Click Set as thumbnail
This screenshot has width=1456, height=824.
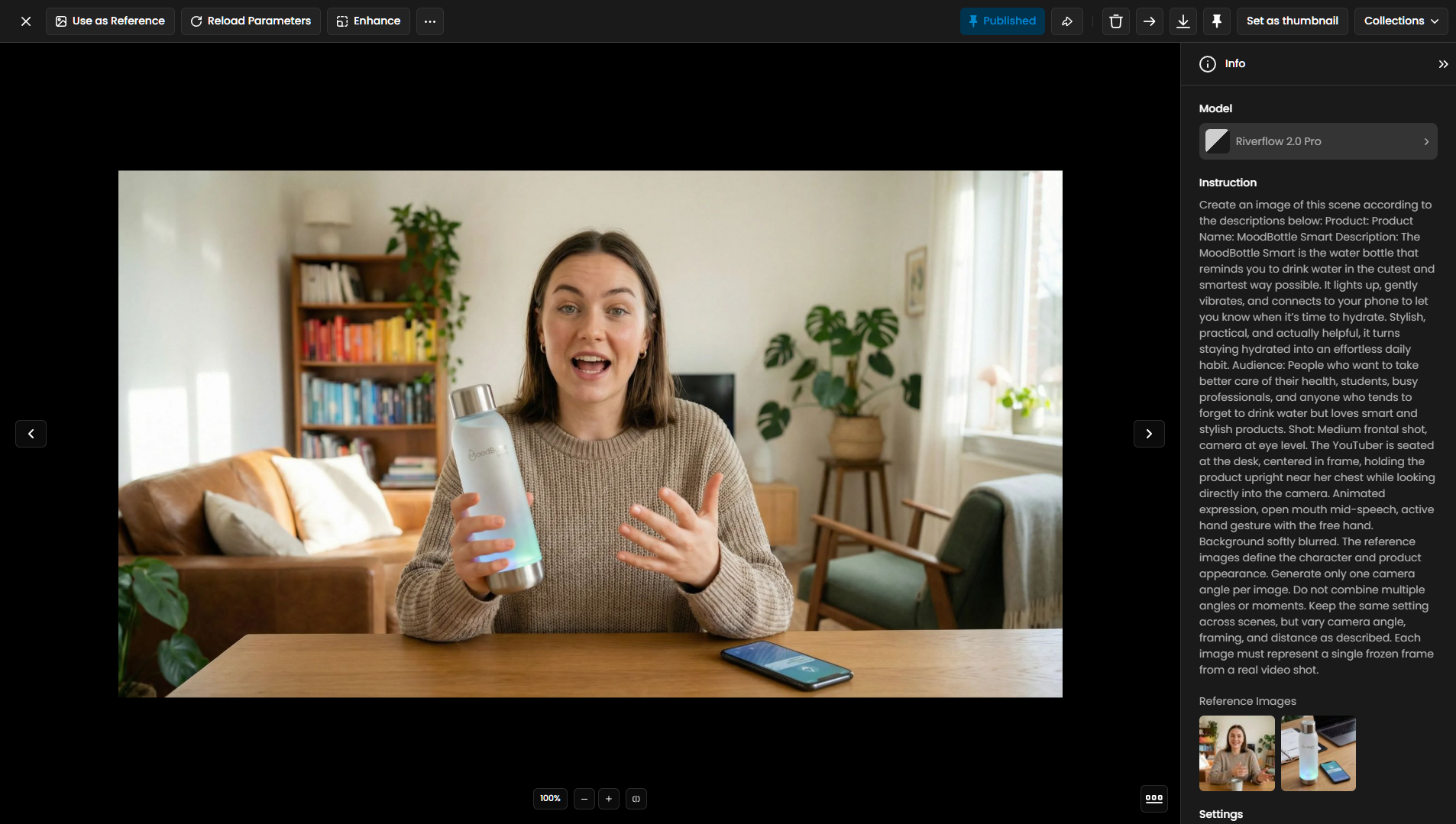(x=1292, y=21)
